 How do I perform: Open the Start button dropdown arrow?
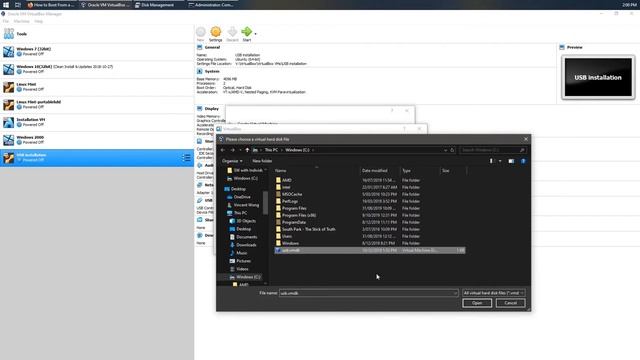point(256,34)
